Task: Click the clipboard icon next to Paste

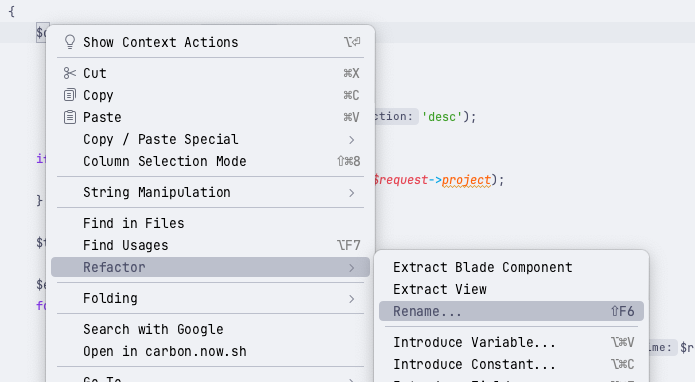Action: tap(70, 117)
